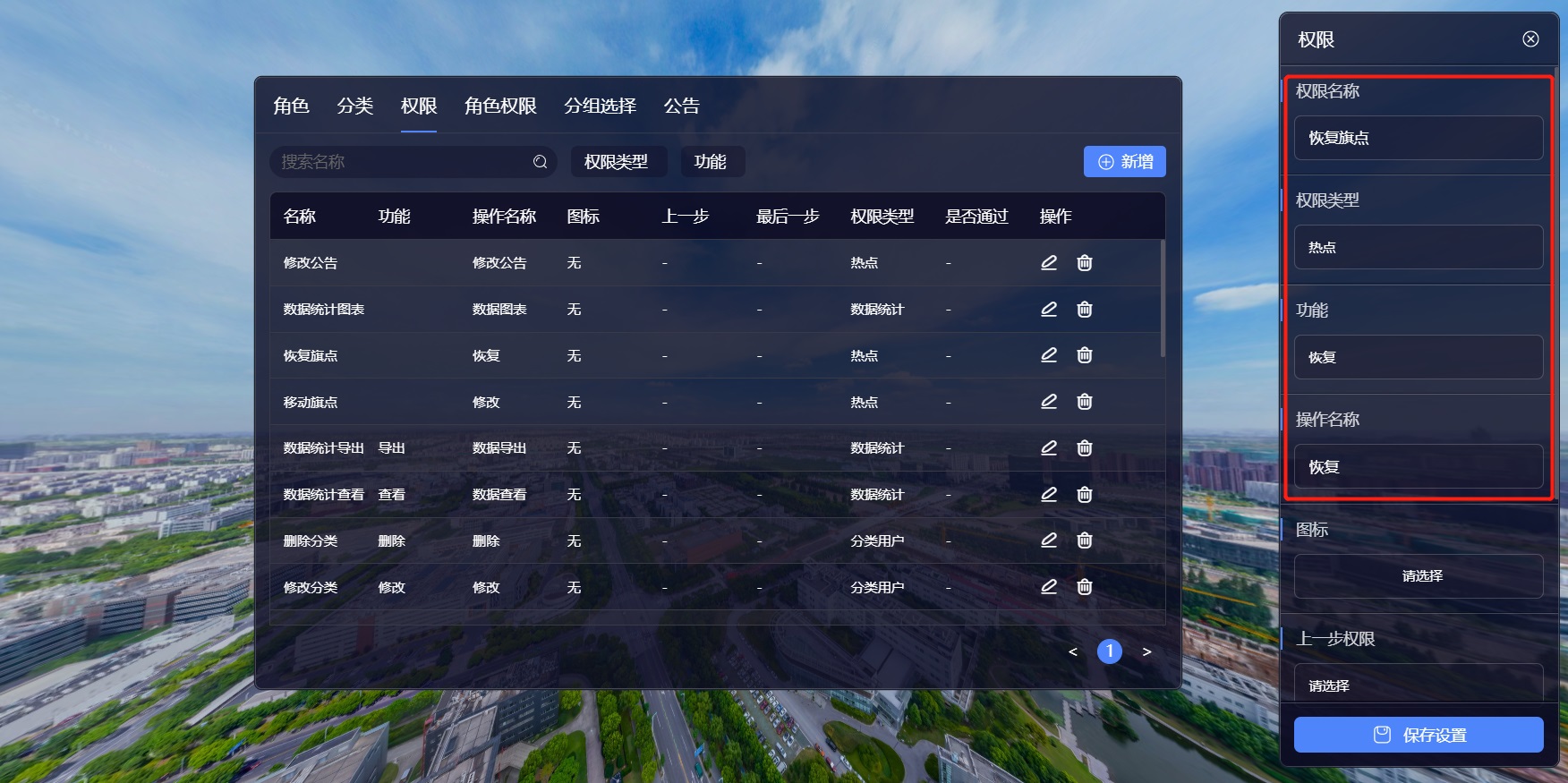Image resolution: width=1568 pixels, height=783 pixels.
Task: Open the 上一步权限 请选择 dropdown
Action: 1419,683
